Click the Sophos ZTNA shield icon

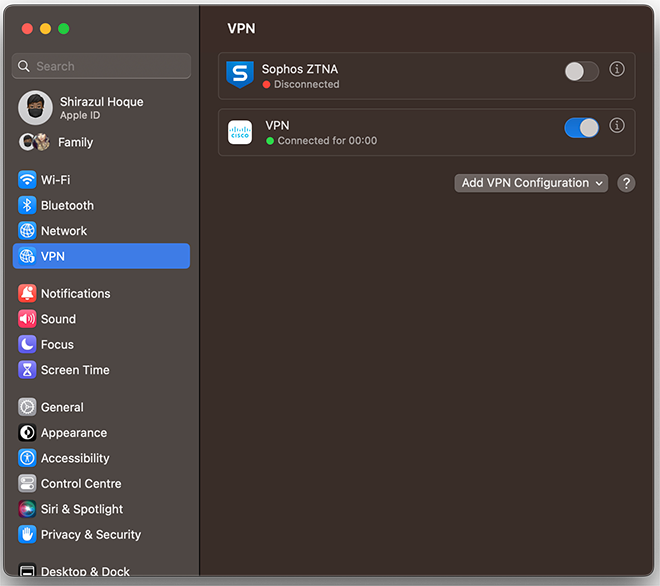pyautogui.click(x=240, y=76)
